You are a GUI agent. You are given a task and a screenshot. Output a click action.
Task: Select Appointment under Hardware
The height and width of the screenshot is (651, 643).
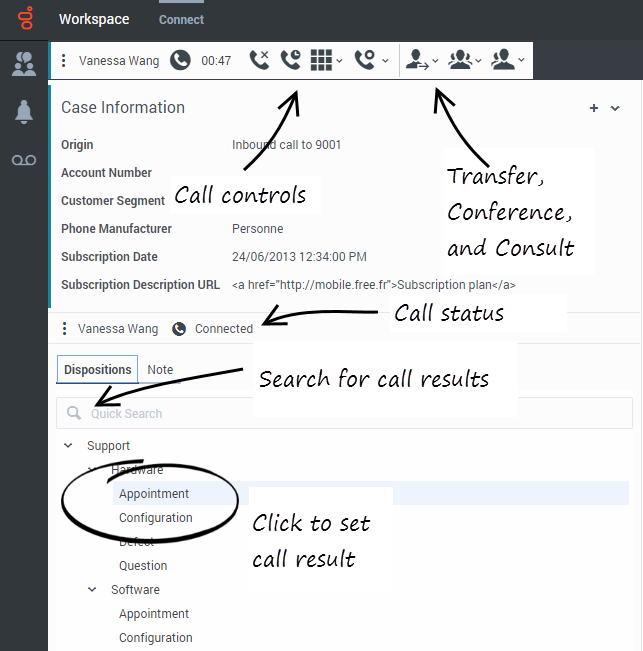pos(154,494)
